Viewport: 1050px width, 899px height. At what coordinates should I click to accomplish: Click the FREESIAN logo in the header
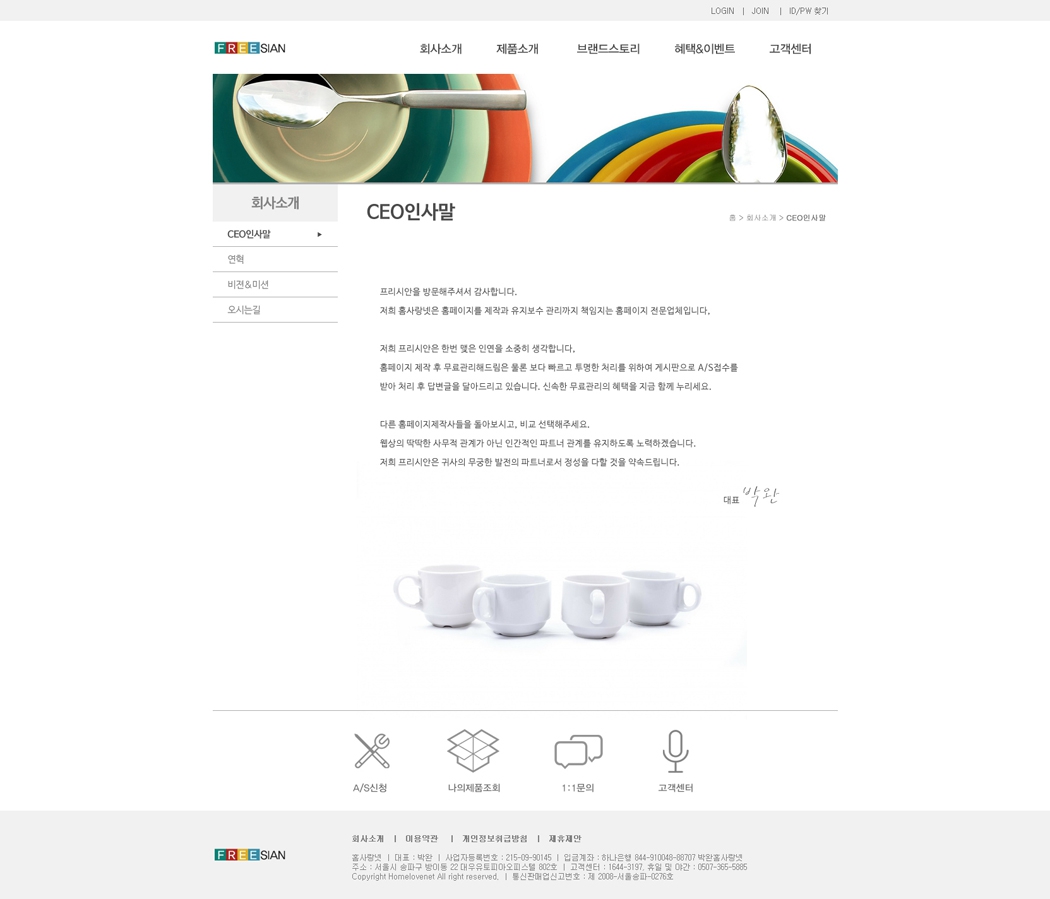tap(250, 48)
